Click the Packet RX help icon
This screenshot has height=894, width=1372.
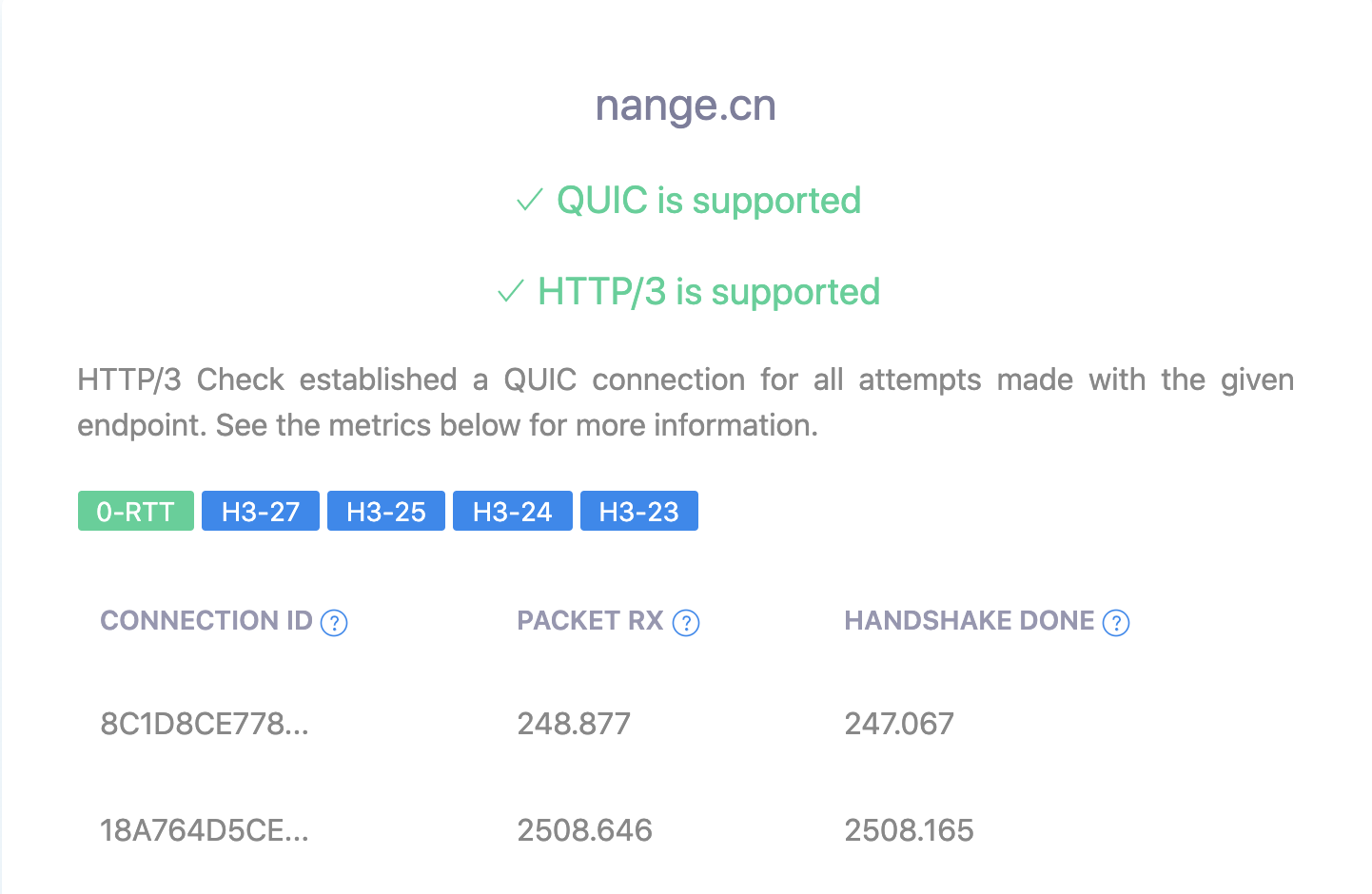[686, 623]
